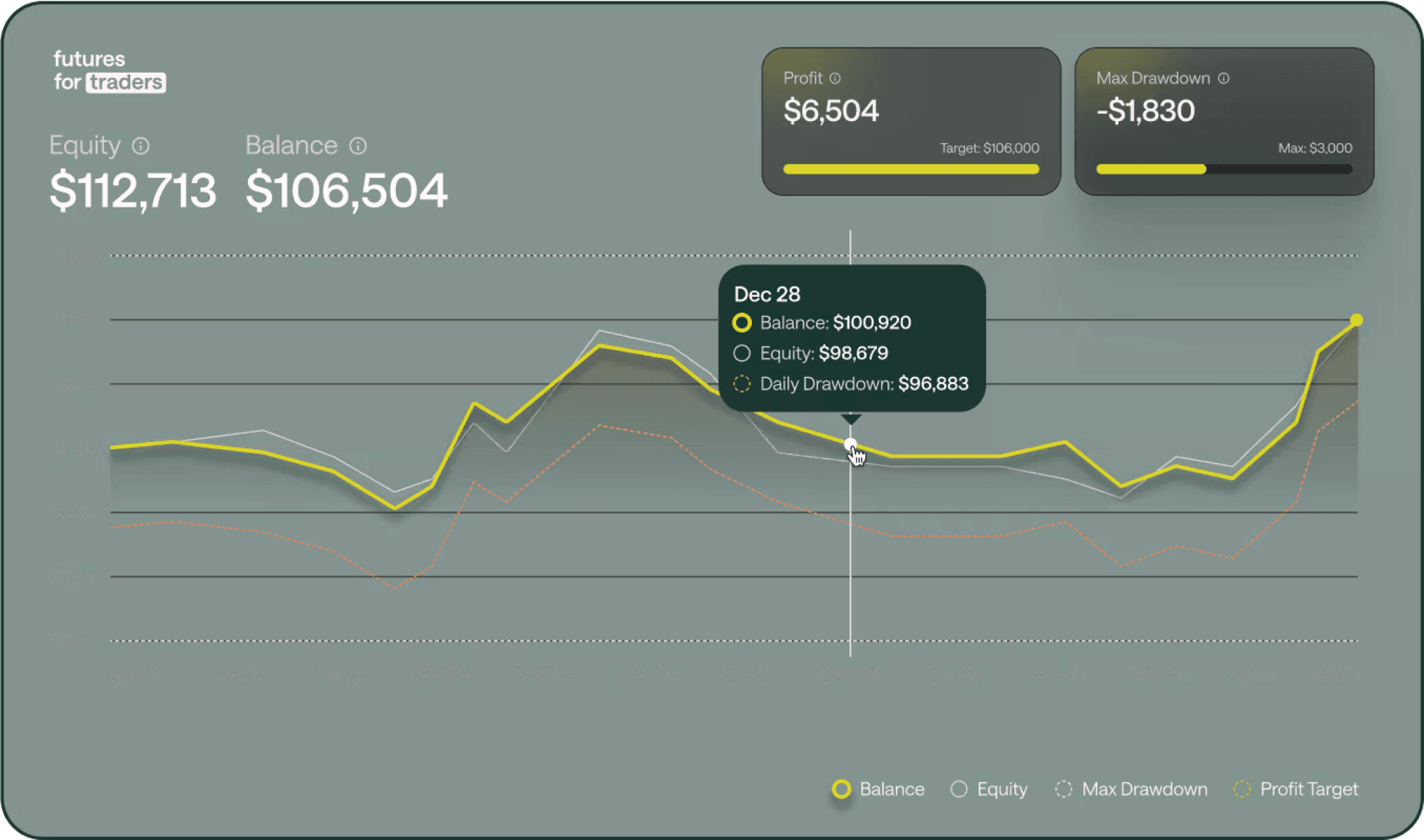Image resolution: width=1424 pixels, height=840 pixels.
Task: Select the Equity circle icon in the legend
Action: click(x=959, y=789)
